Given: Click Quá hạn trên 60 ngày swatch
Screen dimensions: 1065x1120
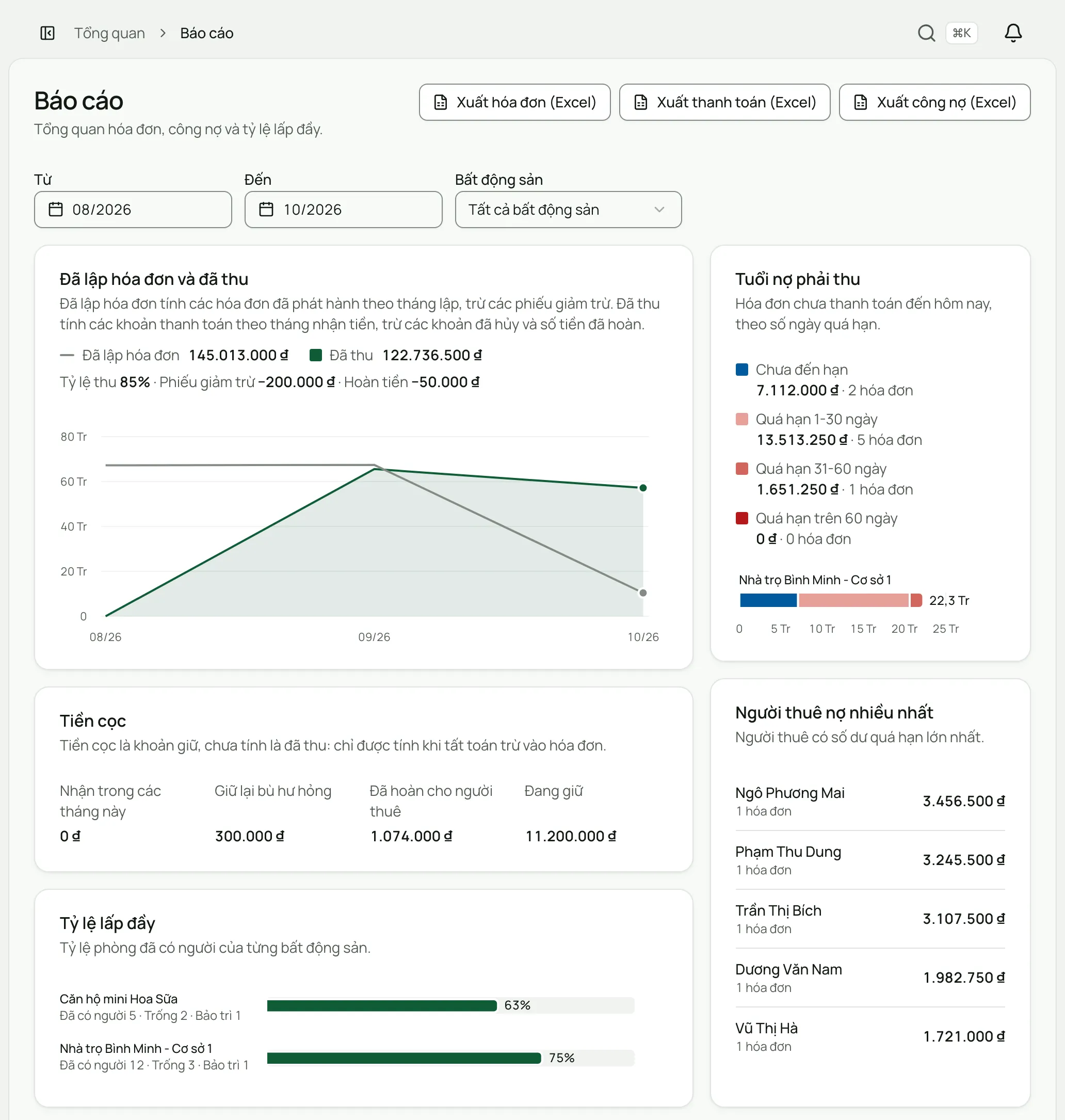Looking at the screenshot, I should tap(741, 518).
